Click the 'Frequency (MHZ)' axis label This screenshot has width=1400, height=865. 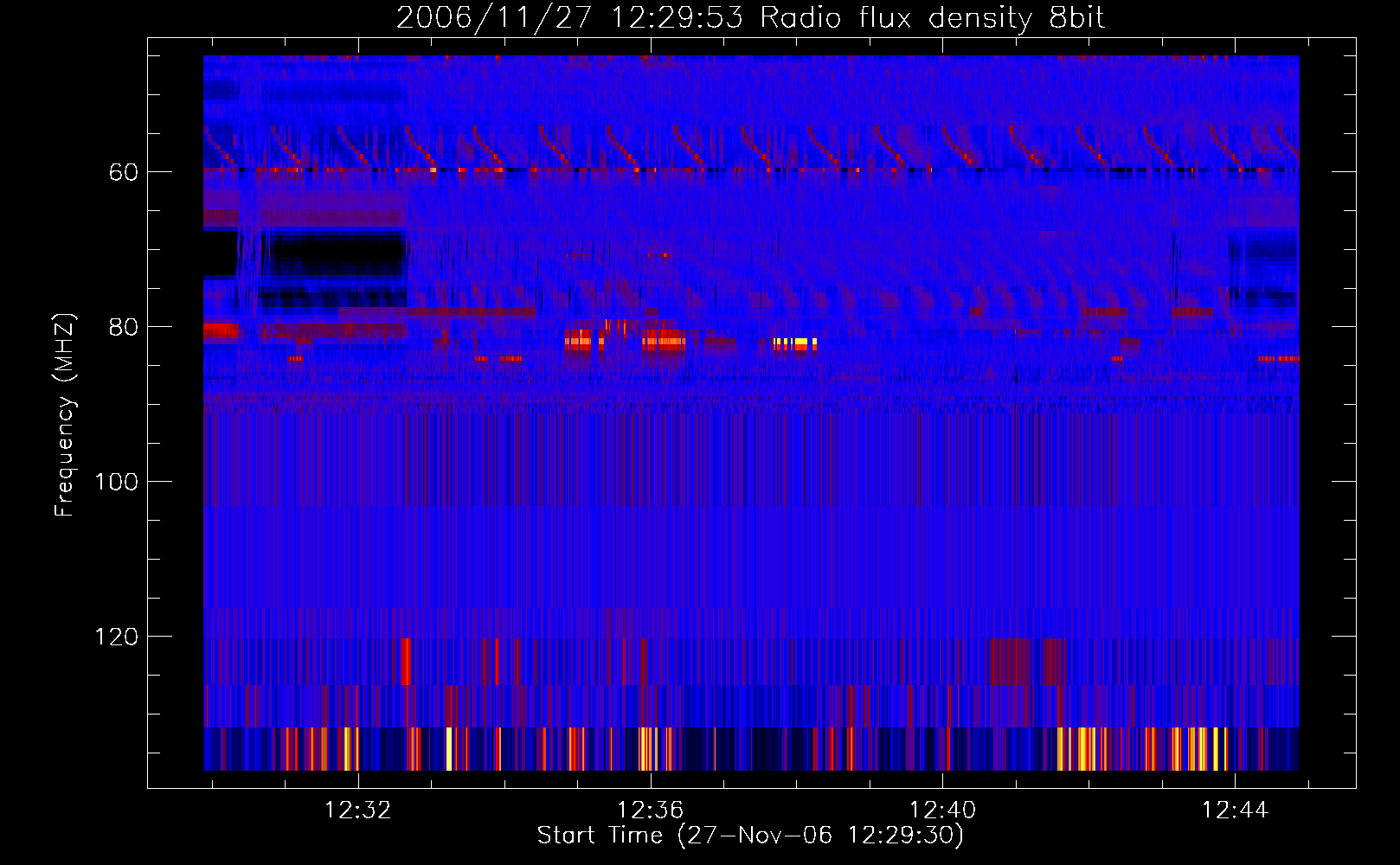[65, 414]
